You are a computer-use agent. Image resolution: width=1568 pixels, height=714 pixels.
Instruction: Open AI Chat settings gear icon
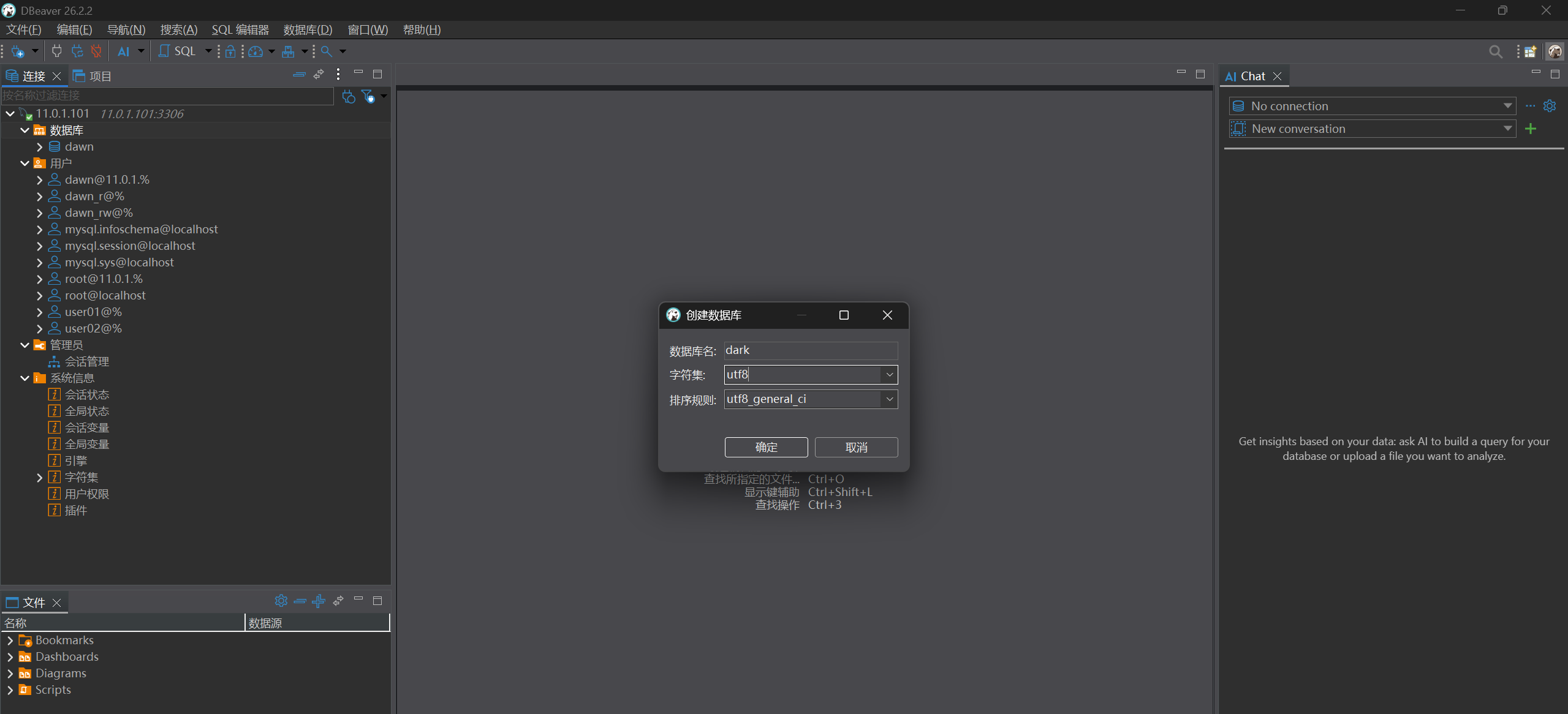pos(1550,106)
